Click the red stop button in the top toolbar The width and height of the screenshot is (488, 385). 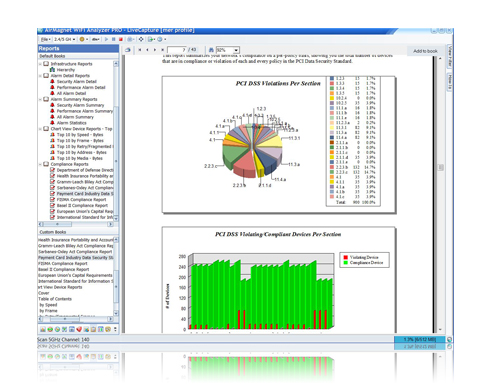coord(121,39)
